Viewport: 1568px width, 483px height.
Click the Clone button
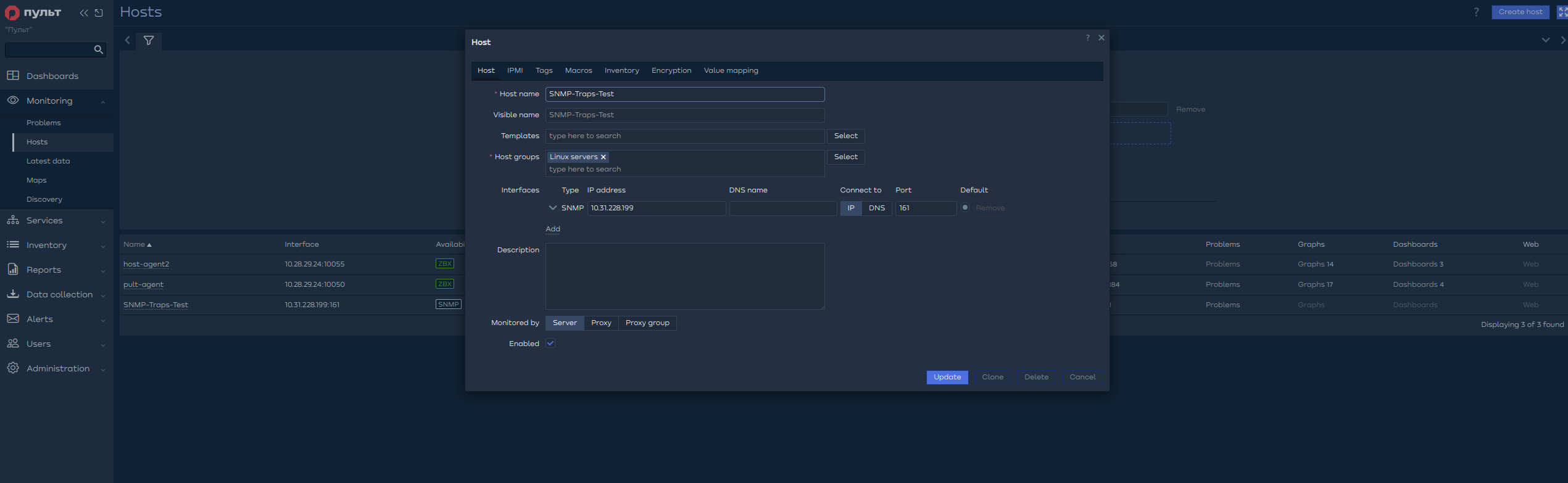pyautogui.click(x=992, y=377)
